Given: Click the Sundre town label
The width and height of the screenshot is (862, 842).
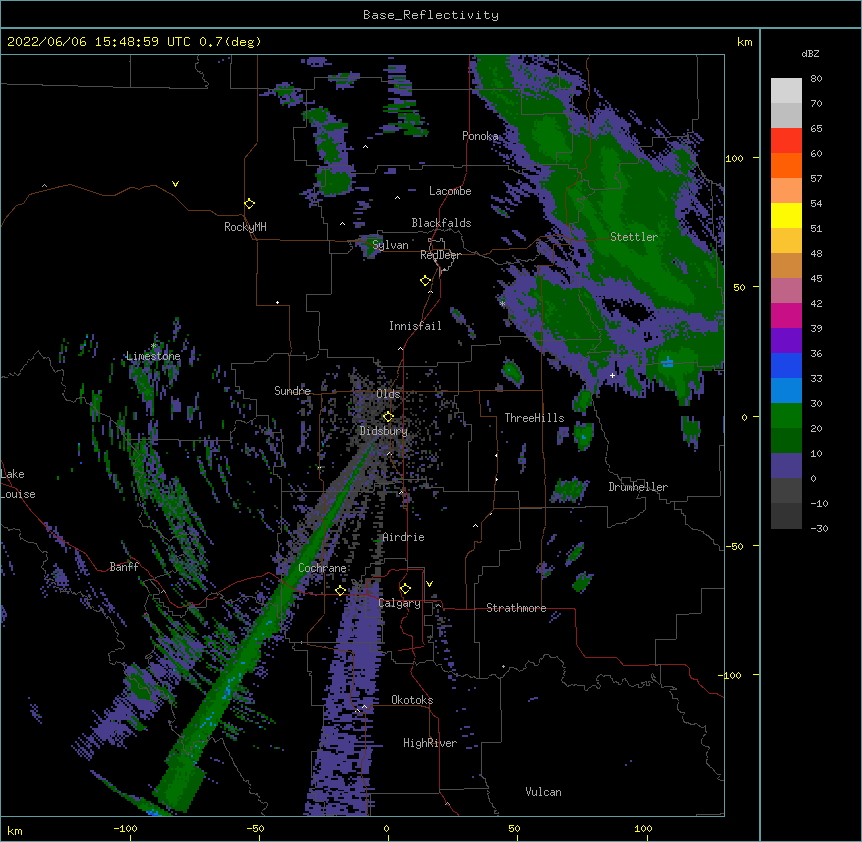Looking at the screenshot, I should 292,391.
